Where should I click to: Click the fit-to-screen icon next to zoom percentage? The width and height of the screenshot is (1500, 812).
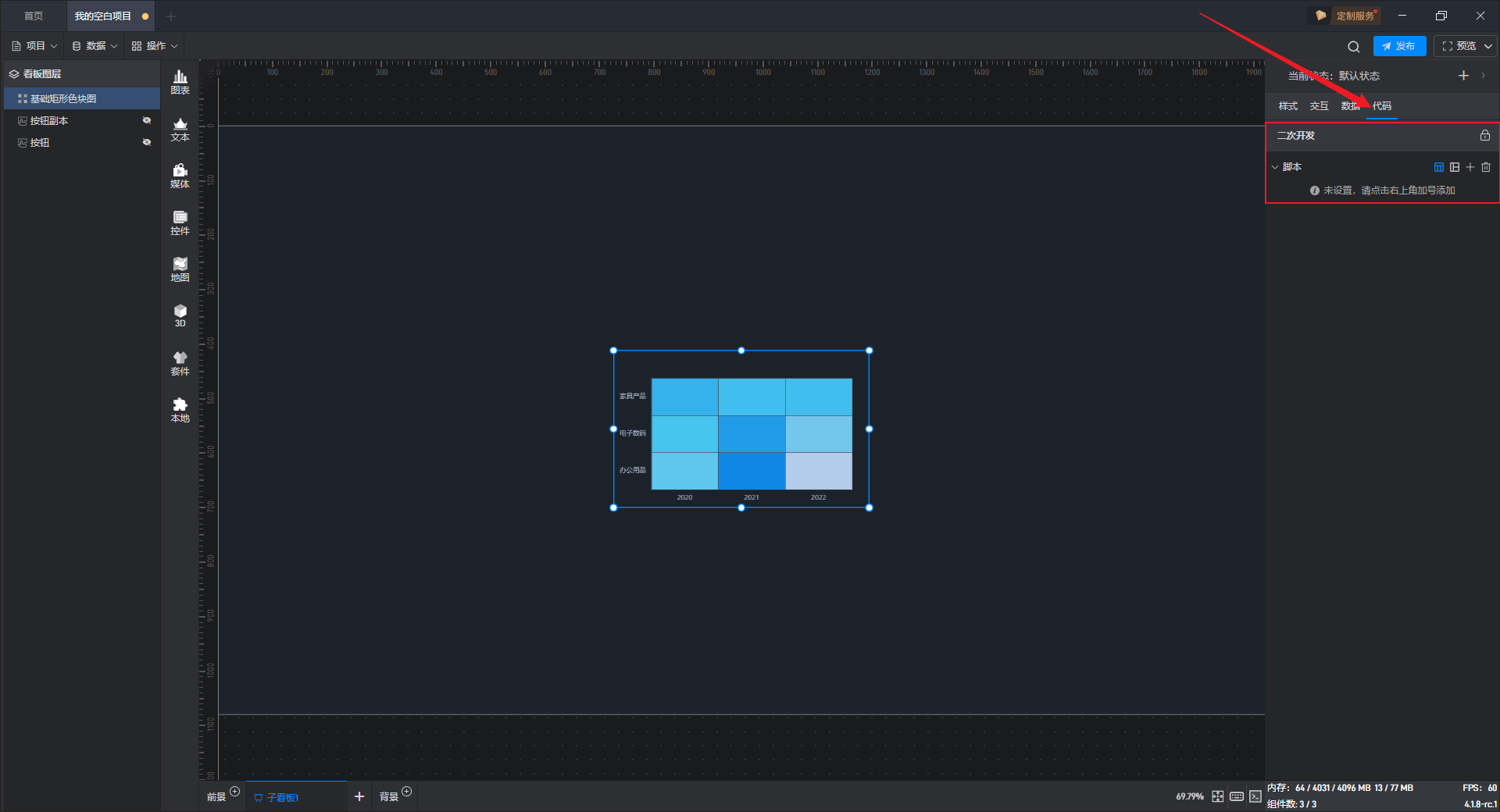tap(1218, 796)
